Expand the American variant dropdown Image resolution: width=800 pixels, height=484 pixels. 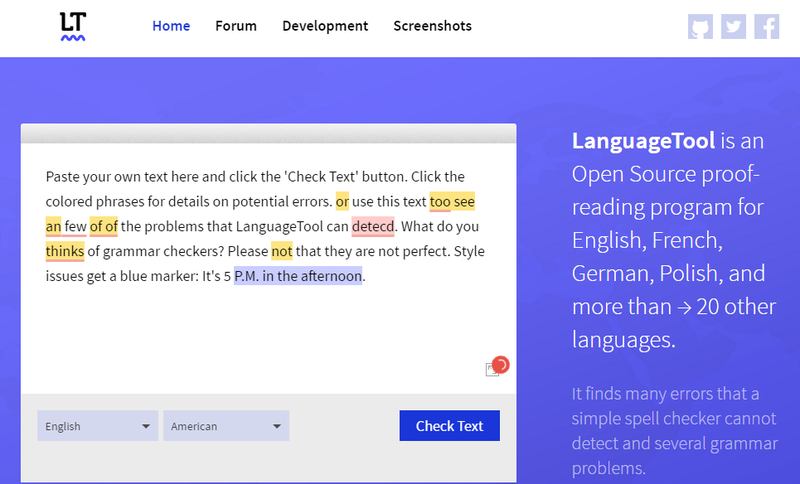pos(226,426)
